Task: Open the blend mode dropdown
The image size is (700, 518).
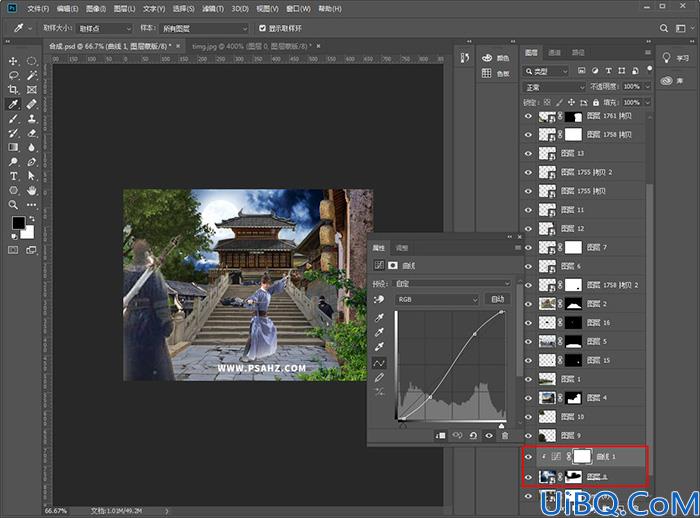Action: [554, 87]
